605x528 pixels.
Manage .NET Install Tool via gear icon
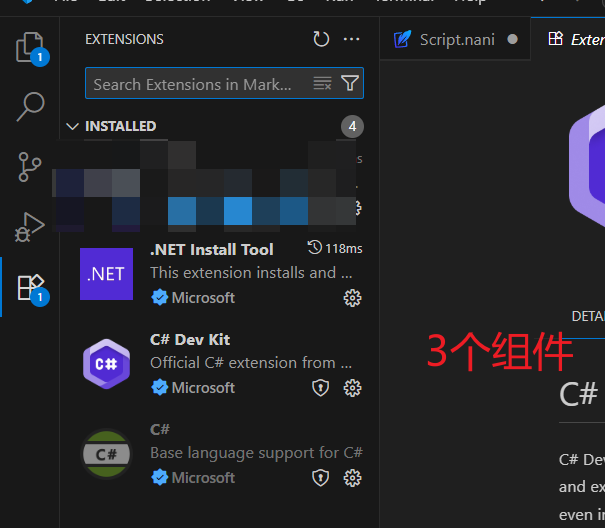(x=352, y=298)
